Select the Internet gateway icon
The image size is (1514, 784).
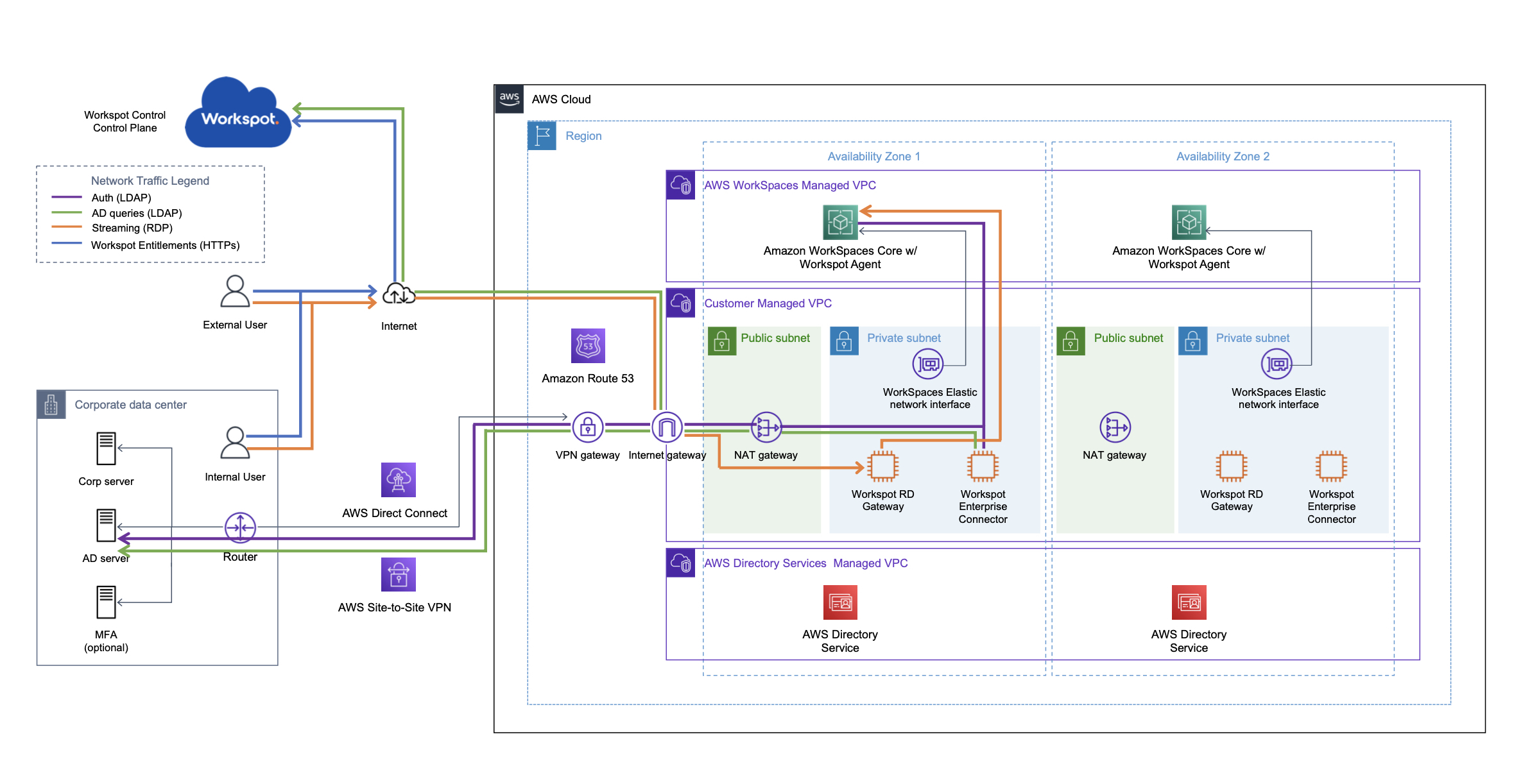point(667,428)
